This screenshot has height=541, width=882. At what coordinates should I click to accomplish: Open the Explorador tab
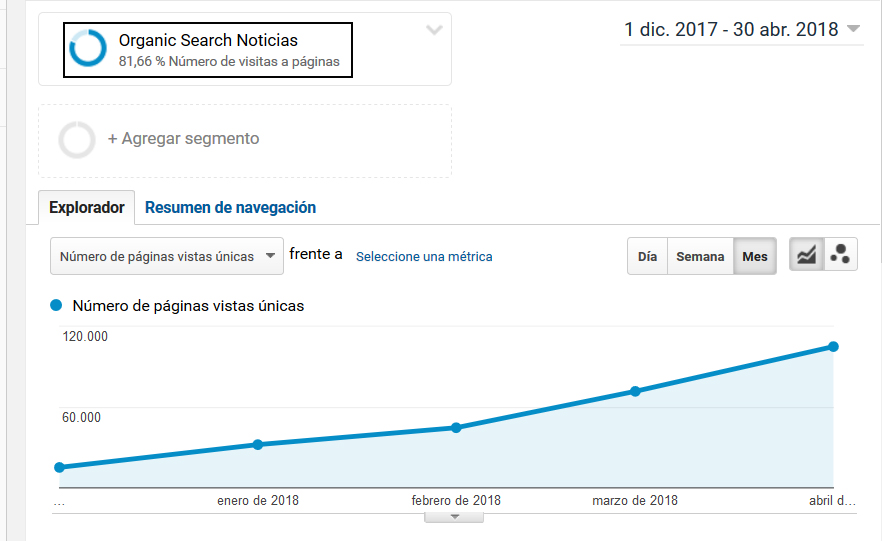(x=87, y=208)
